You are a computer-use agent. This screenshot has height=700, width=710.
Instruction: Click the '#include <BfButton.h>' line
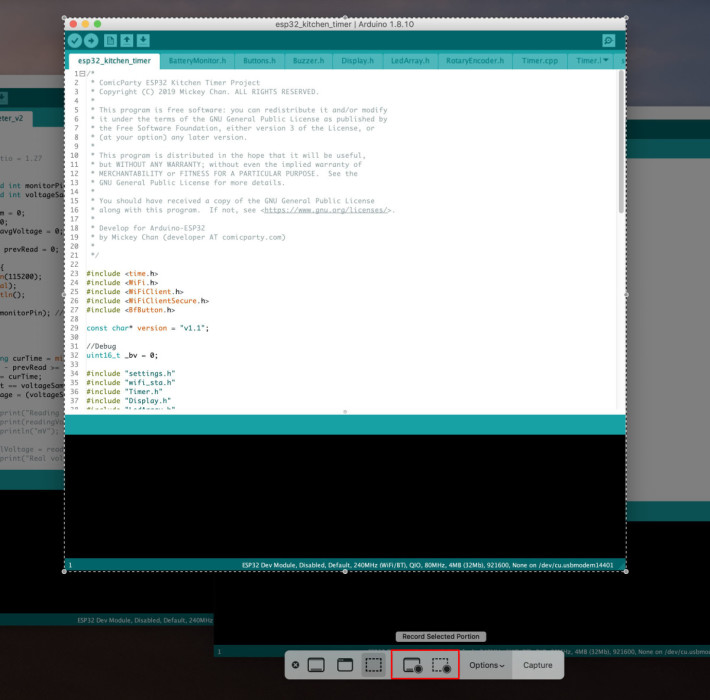[130, 310]
